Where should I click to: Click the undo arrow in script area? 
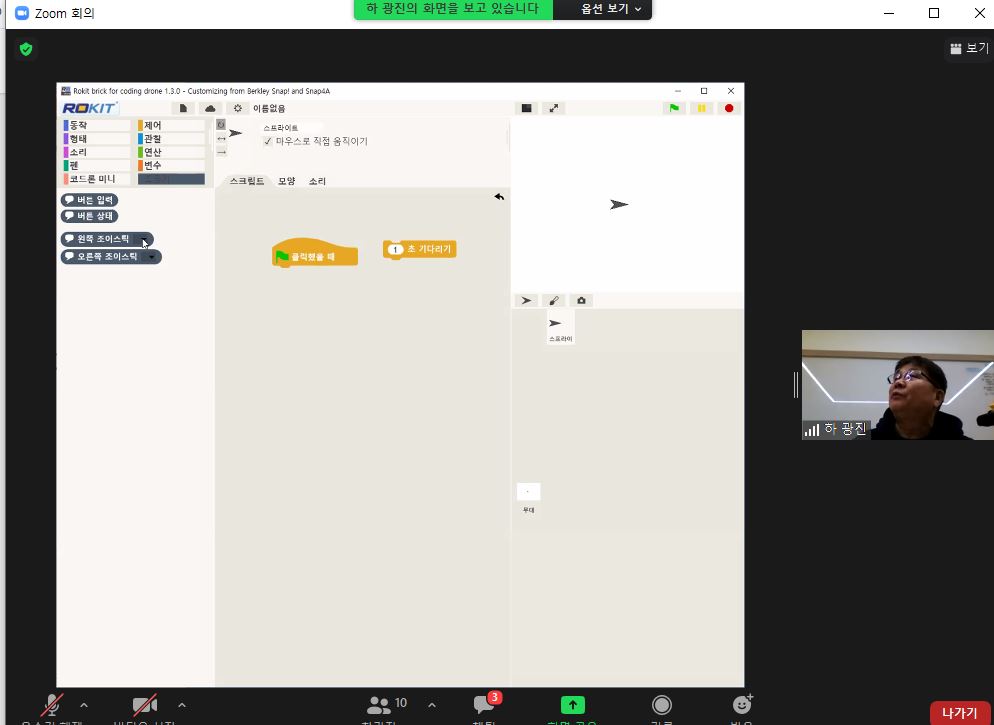[x=499, y=197]
